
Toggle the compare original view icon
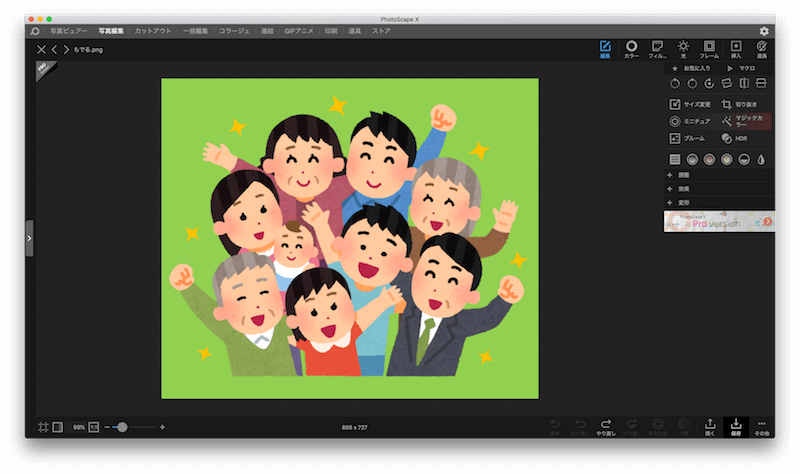coord(57,427)
